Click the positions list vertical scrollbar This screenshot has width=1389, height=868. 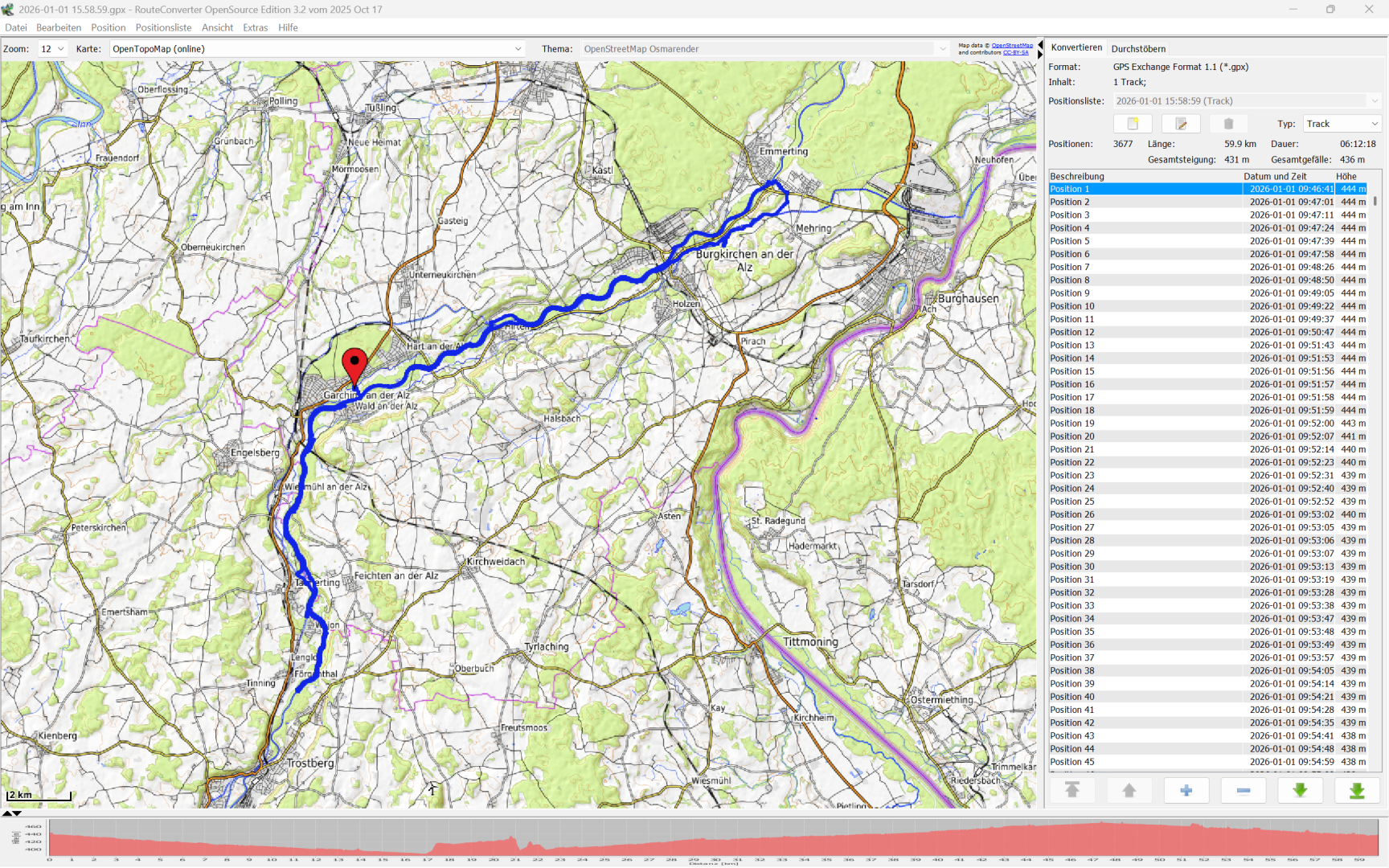(1375, 482)
